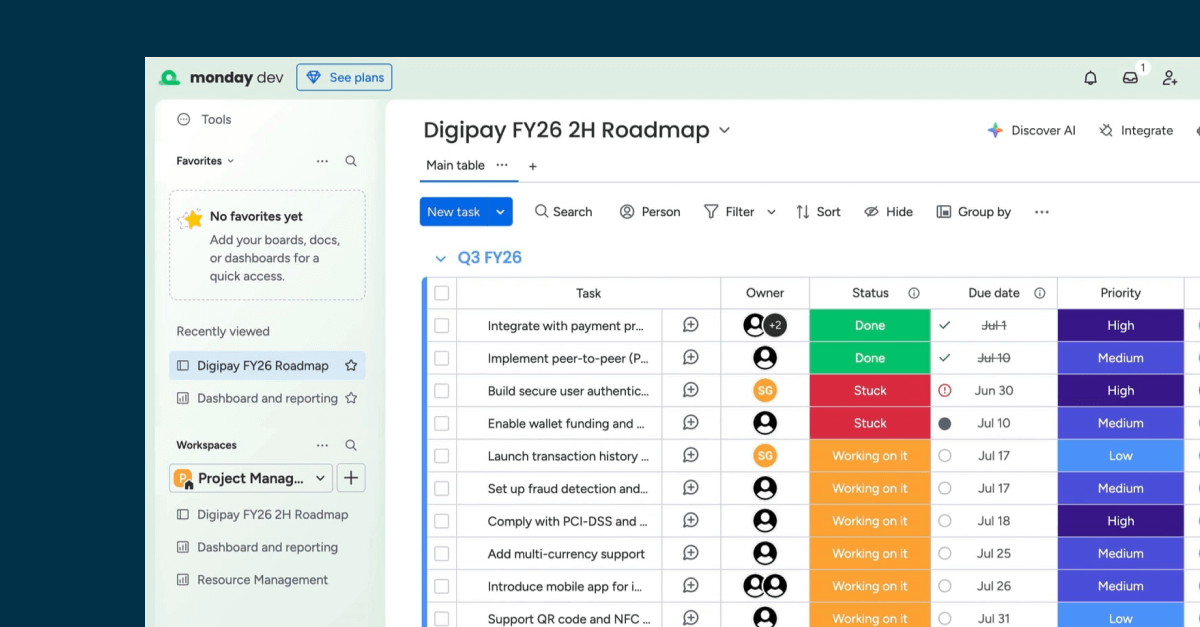Open Sort options
The image size is (1200, 627).
(818, 211)
